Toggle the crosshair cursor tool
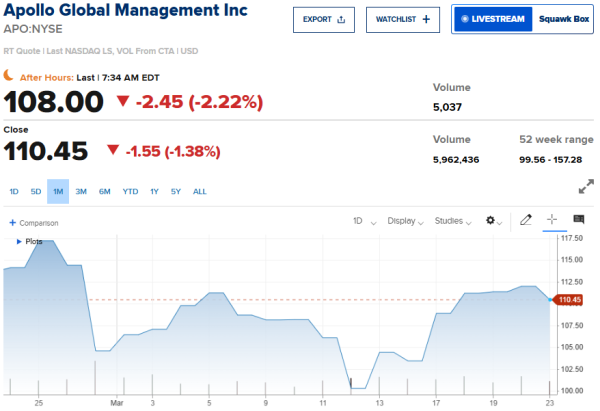This screenshot has width=600, height=411. 552,220
